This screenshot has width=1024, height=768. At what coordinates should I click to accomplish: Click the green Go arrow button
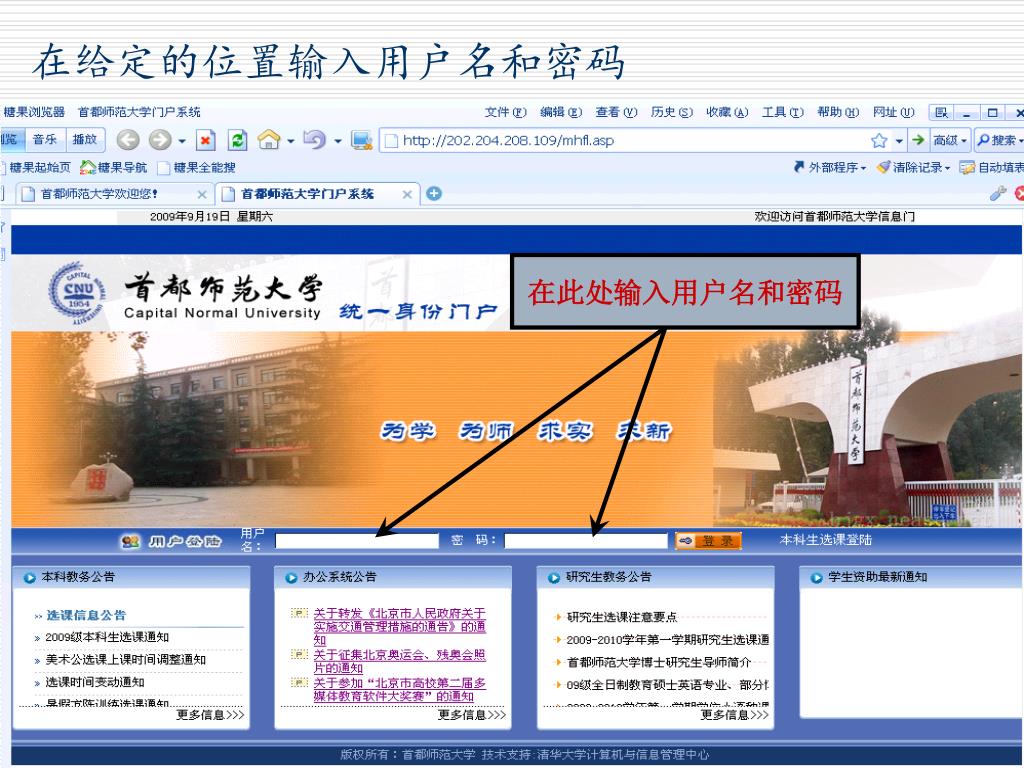pos(918,140)
